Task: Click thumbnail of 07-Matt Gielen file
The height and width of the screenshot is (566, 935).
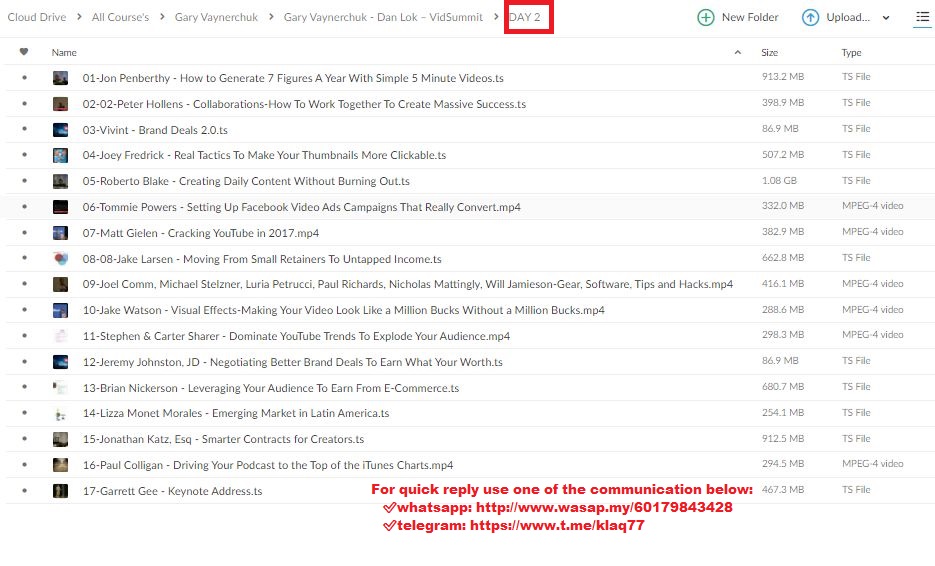Action: [60, 233]
